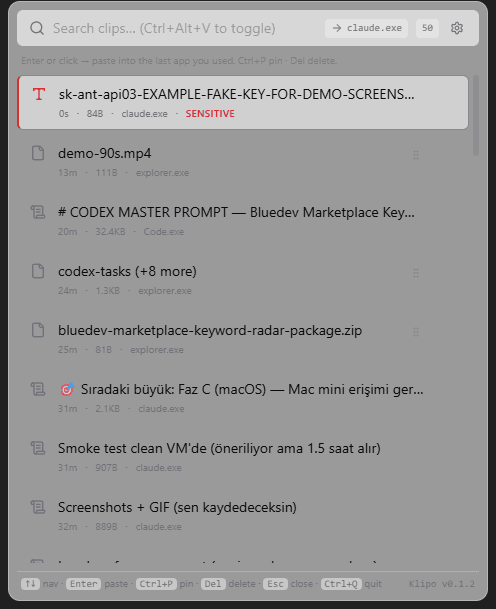Focus the Search clips input field
The width and height of the screenshot is (496, 609).
(x=186, y=28)
